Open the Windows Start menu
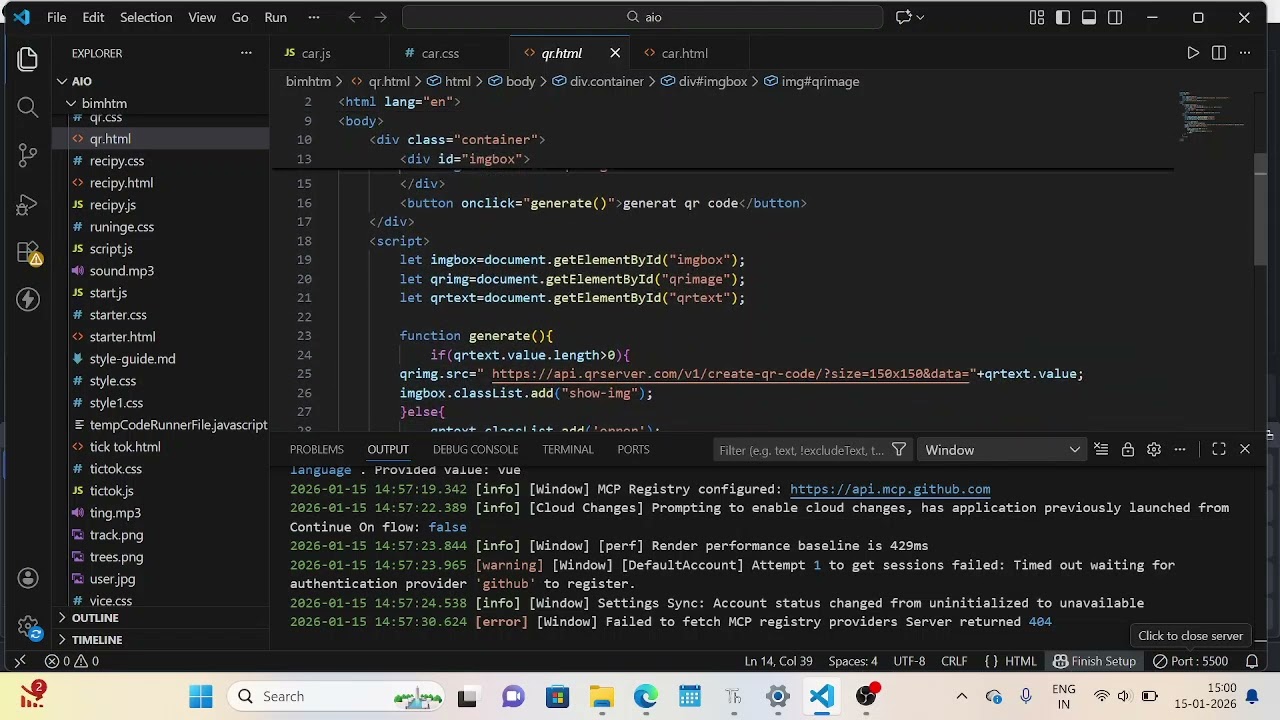1280x720 pixels. coord(200,696)
